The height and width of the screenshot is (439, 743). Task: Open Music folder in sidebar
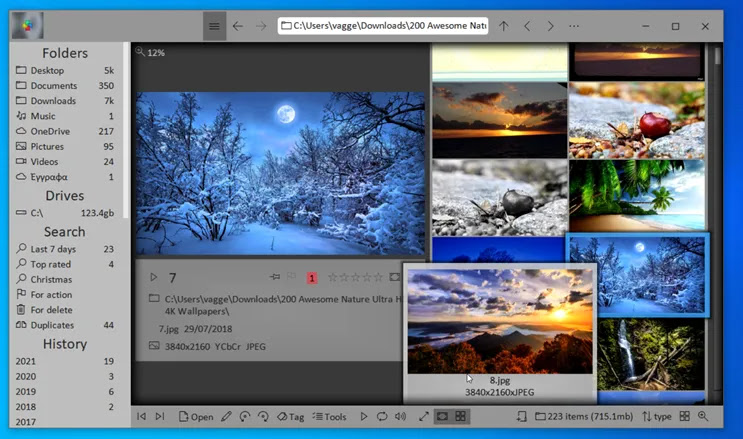tap(65, 116)
